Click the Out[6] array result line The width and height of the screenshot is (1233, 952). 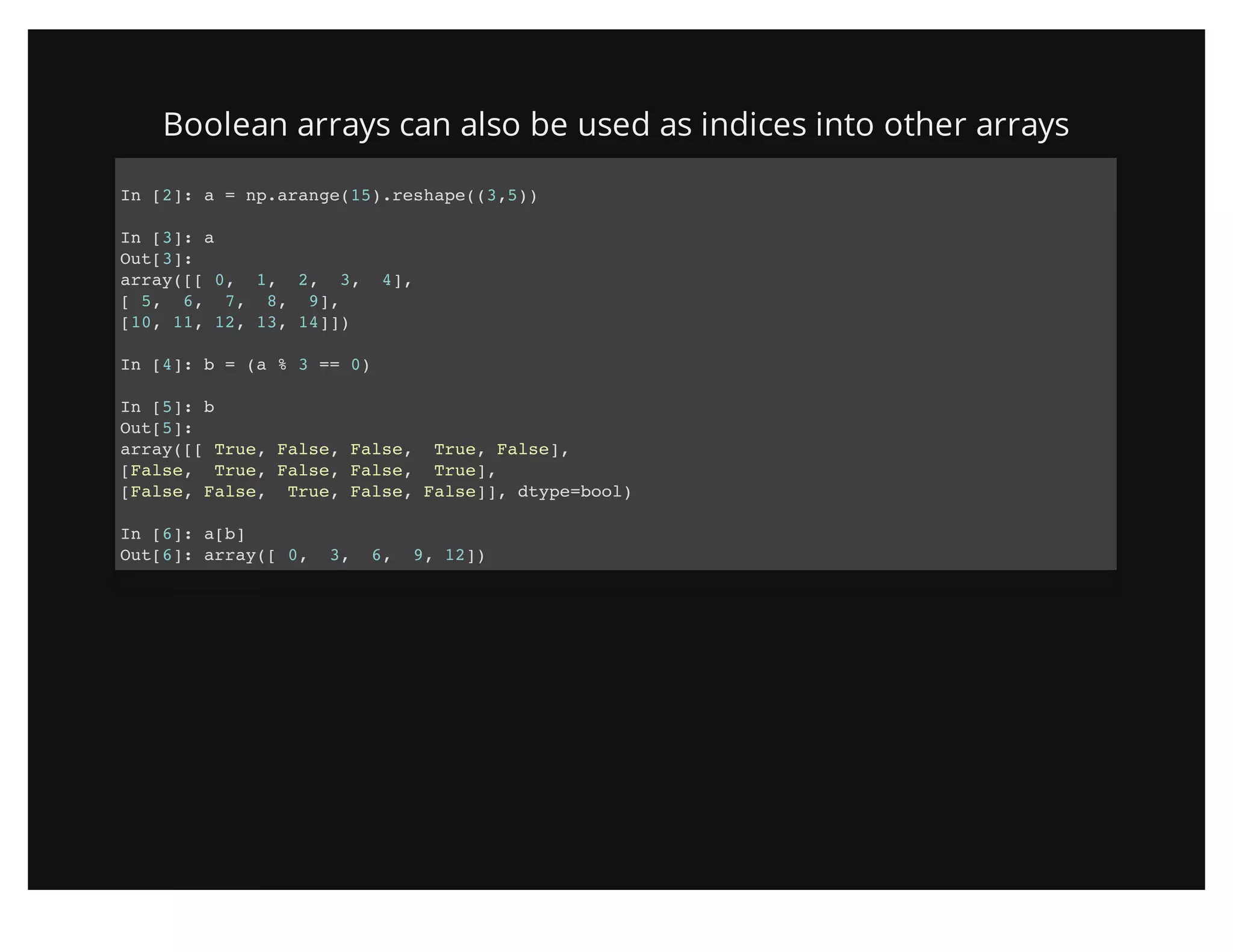[x=302, y=555]
